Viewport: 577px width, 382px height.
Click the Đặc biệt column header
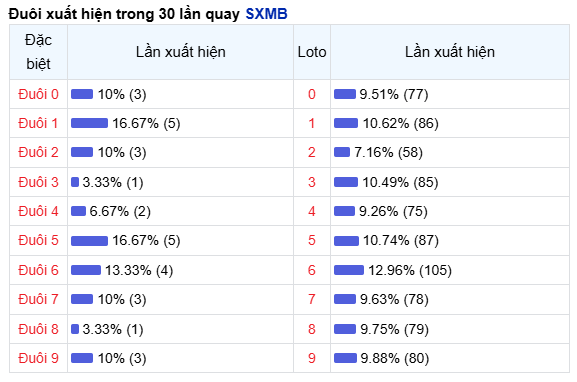coord(38,52)
